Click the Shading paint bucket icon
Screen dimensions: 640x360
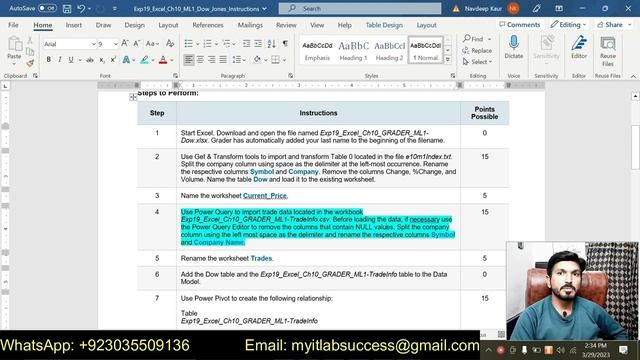[257, 60]
